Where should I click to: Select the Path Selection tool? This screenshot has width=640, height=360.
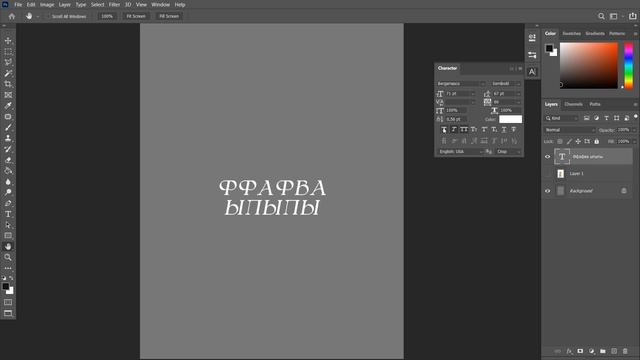(8, 225)
